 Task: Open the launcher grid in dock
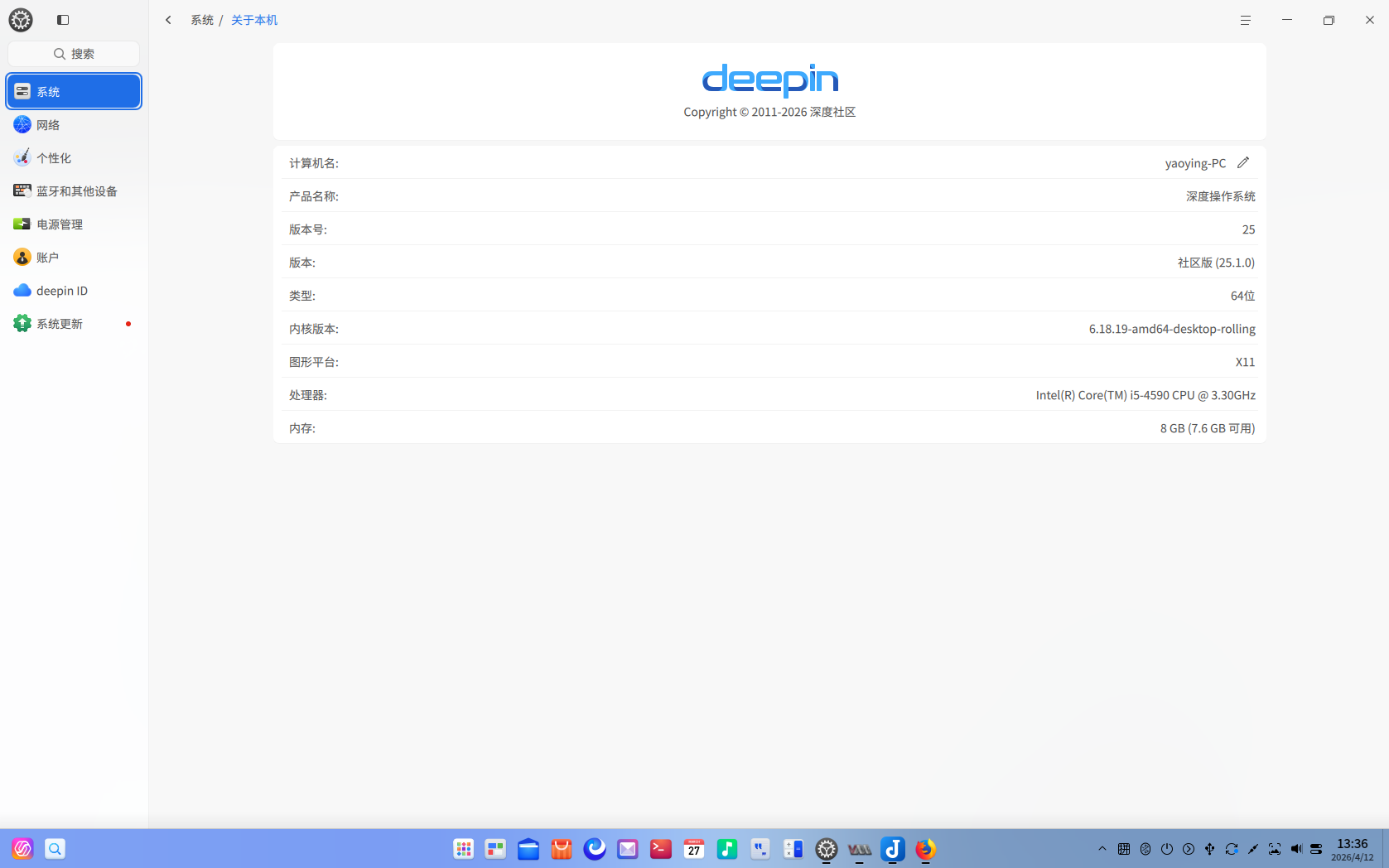pos(464,849)
